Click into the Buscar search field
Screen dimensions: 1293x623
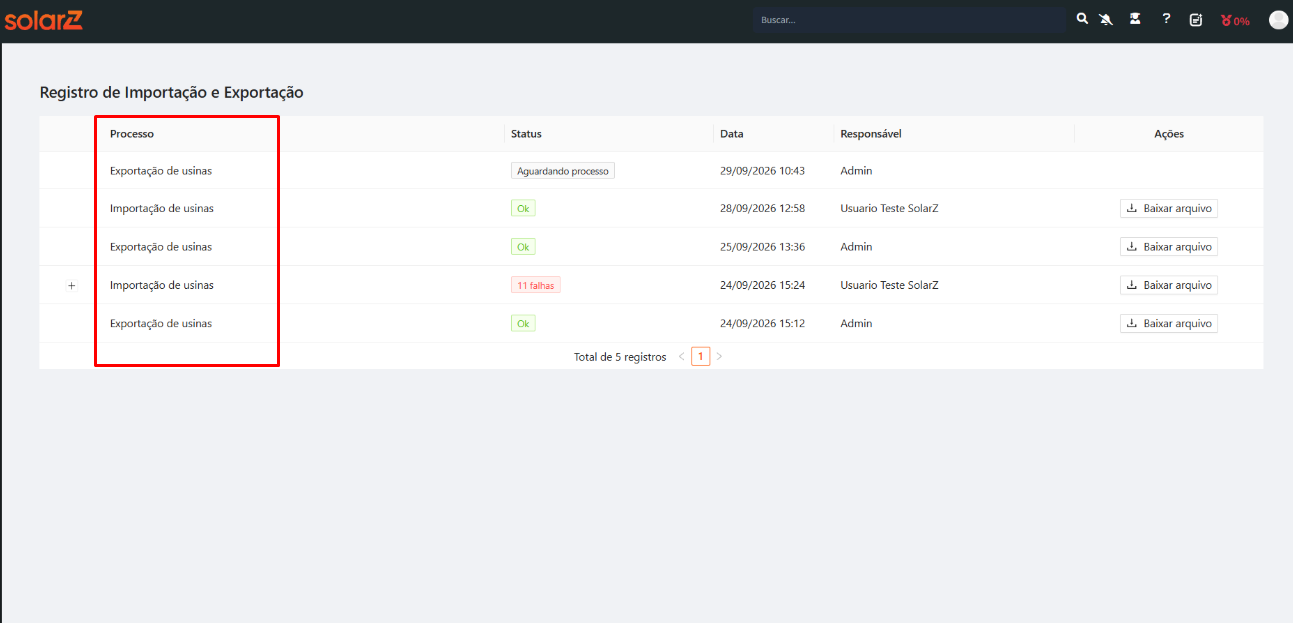(910, 20)
